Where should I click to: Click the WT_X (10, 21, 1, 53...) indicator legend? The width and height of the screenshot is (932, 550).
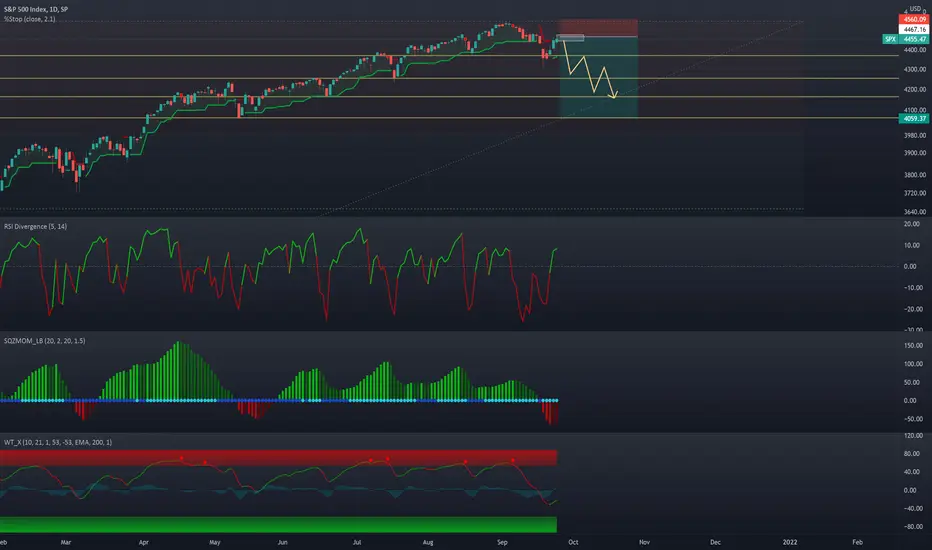tap(58, 442)
